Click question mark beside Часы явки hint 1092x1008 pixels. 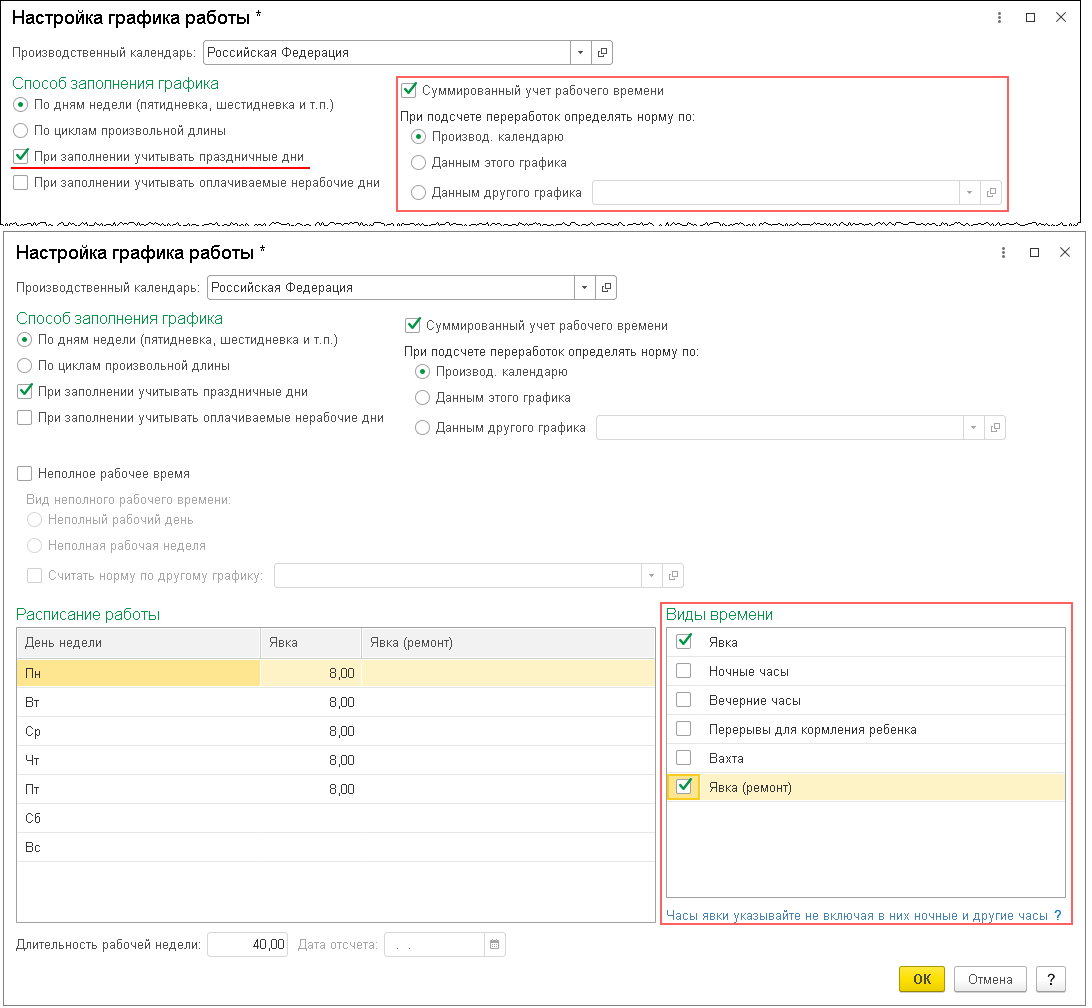click(1058, 916)
